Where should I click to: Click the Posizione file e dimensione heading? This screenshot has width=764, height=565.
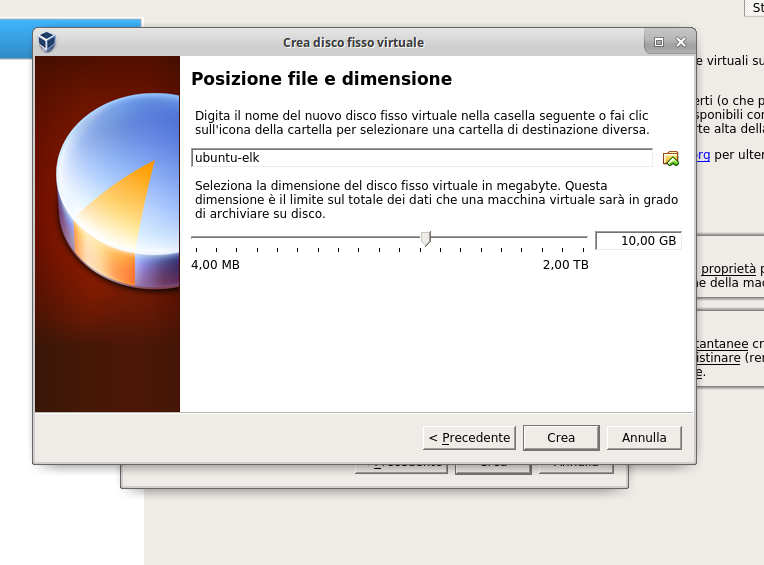click(x=322, y=79)
